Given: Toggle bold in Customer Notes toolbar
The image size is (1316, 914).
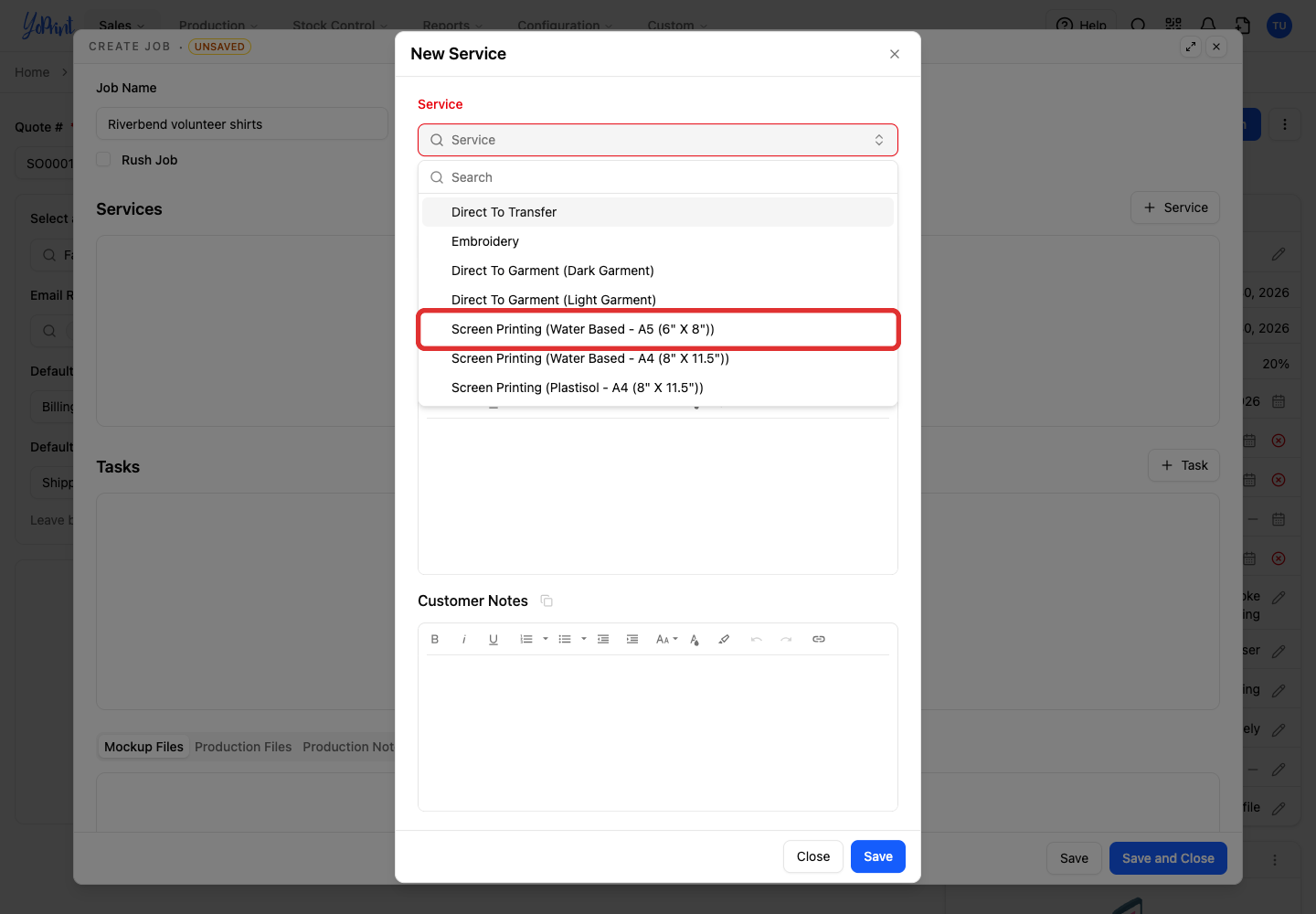Looking at the screenshot, I should (435, 639).
